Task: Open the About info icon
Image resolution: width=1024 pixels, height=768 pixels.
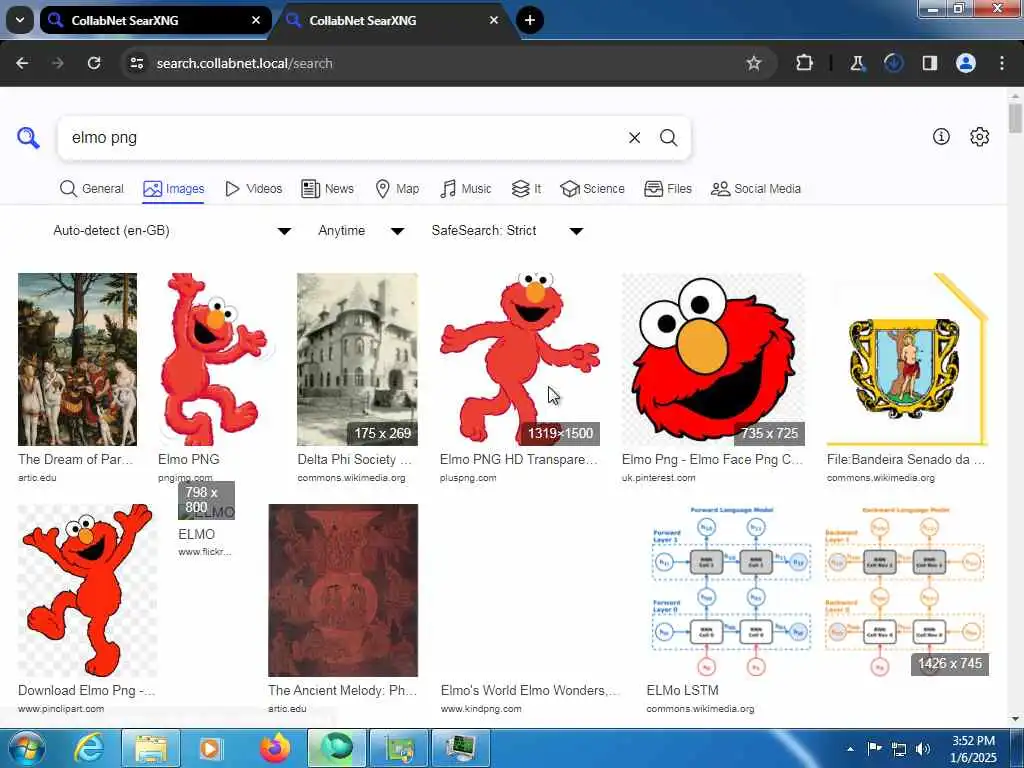Action: [x=941, y=136]
